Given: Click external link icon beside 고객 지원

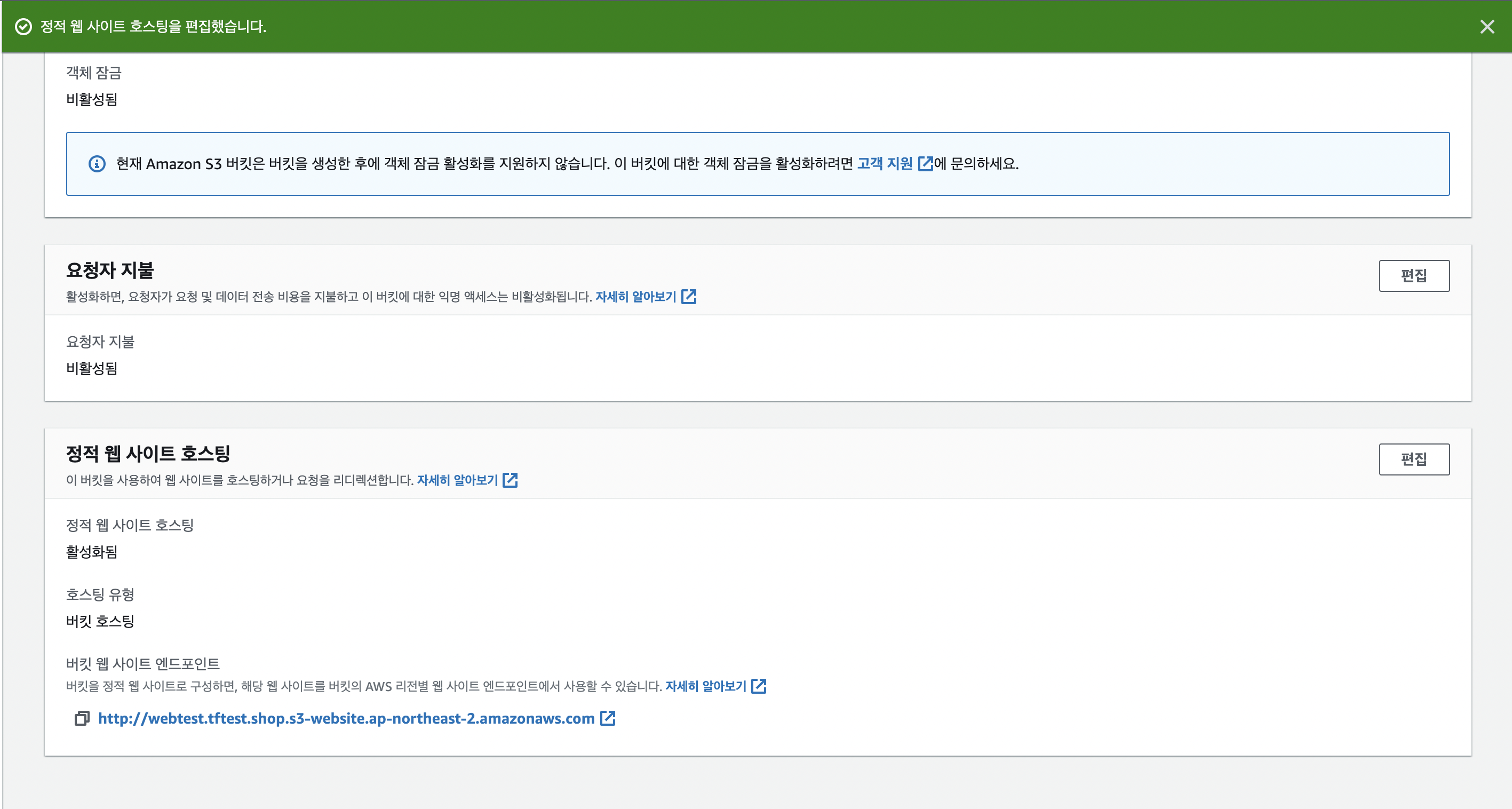Looking at the screenshot, I should 925,164.
